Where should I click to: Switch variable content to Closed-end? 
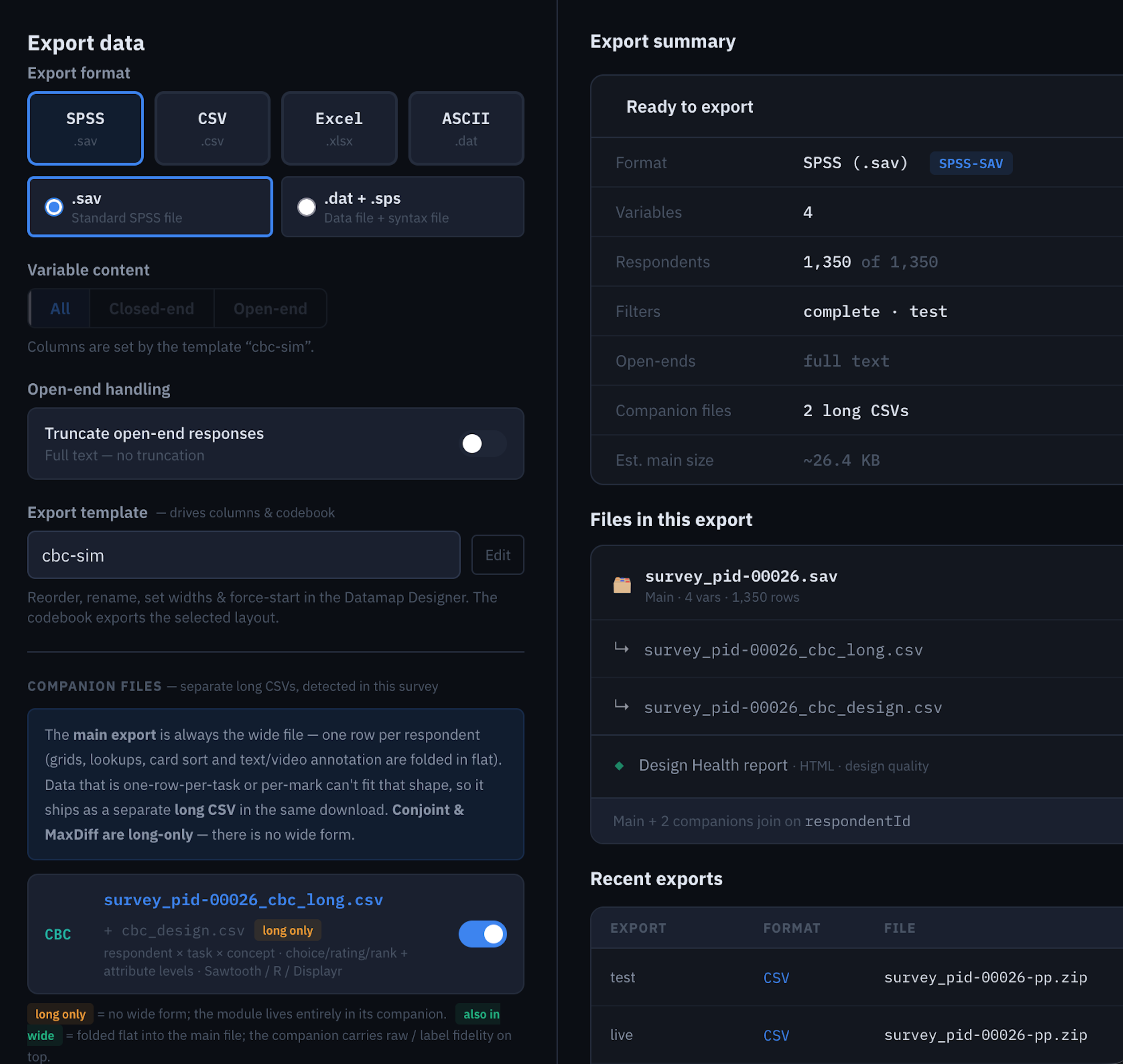click(x=151, y=309)
